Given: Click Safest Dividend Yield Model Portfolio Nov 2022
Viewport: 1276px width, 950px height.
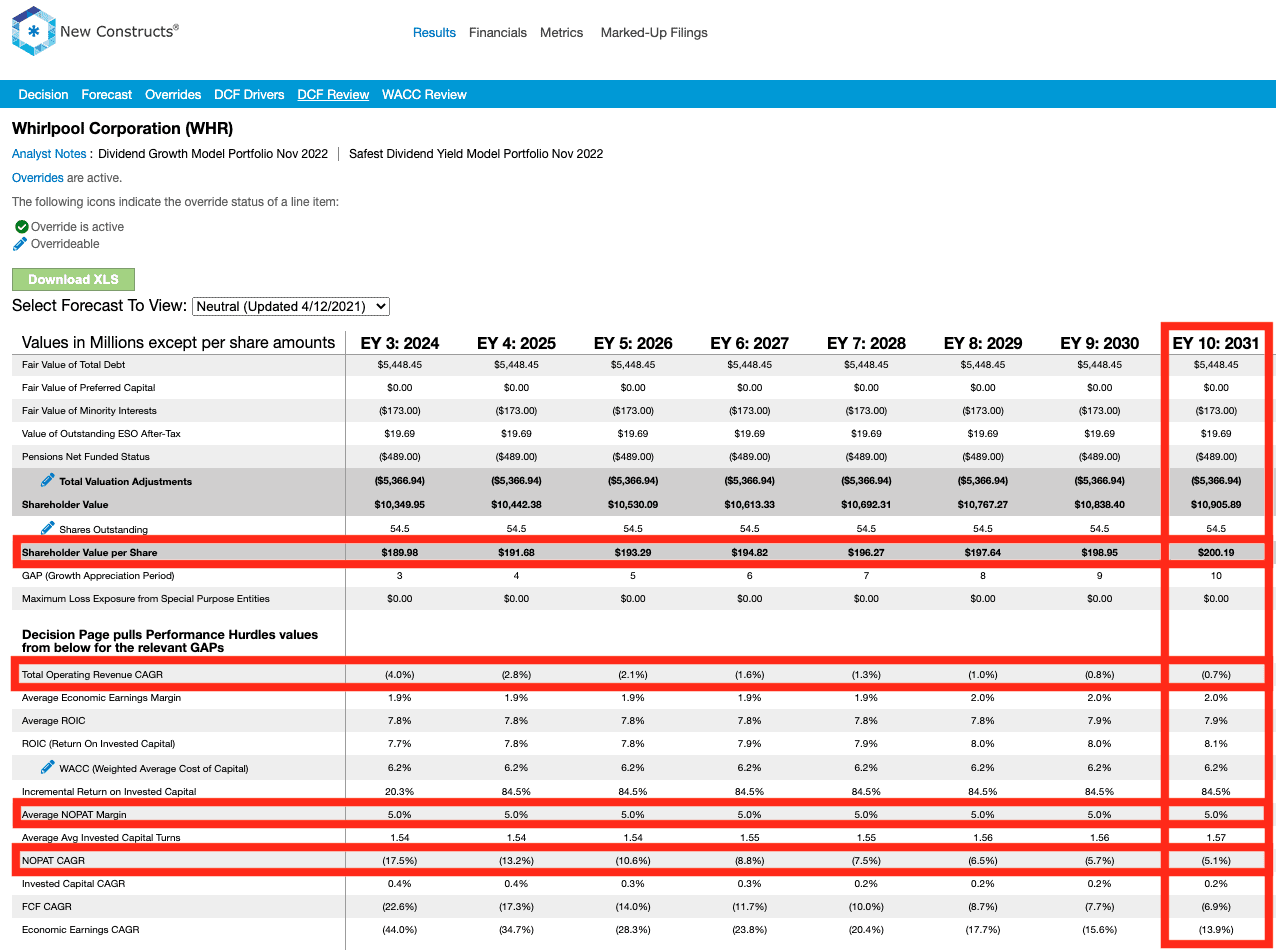Looking at the screenshot, I should click(476, 154).
